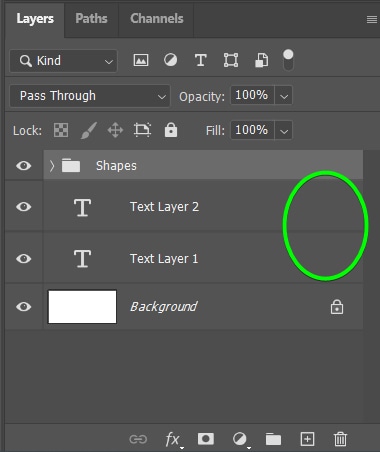
Task: Open Pass Through blend mode dropdown
Action: pos(90,96)
